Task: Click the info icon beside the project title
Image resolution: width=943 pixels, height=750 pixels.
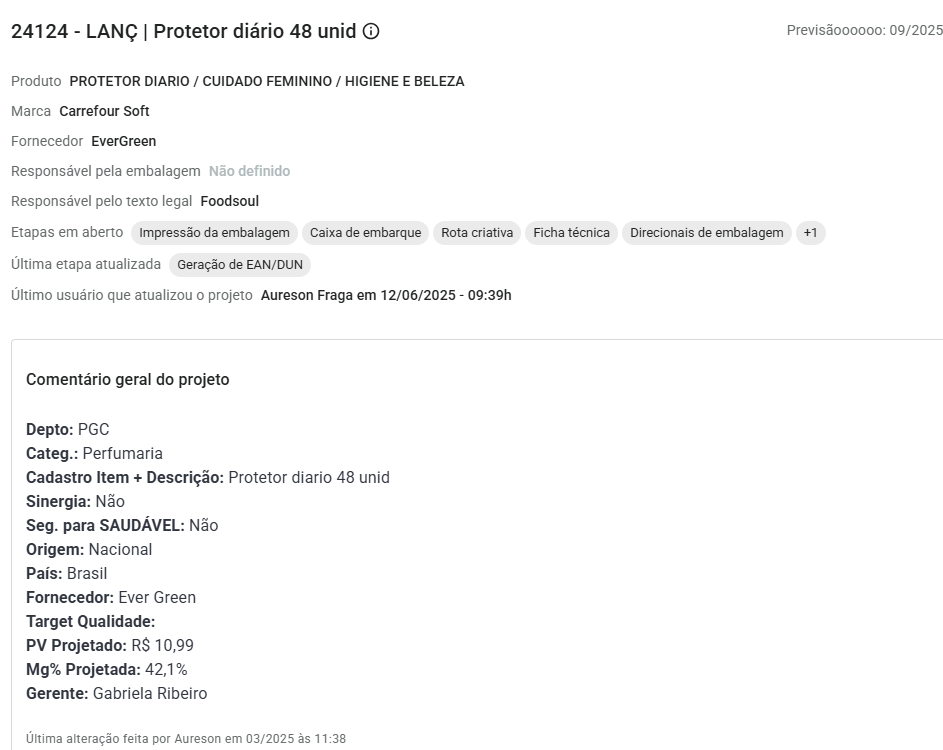Action: click(x=371, y=31)
